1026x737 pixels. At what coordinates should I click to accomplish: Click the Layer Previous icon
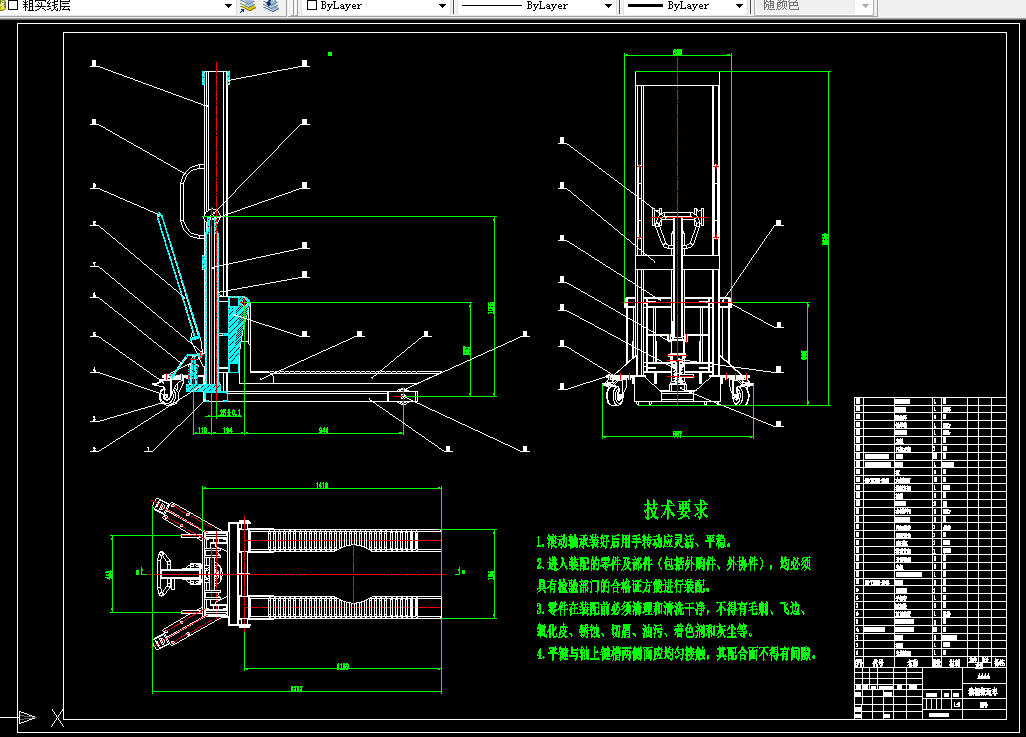pyautogui.click(x=272, y=6)
